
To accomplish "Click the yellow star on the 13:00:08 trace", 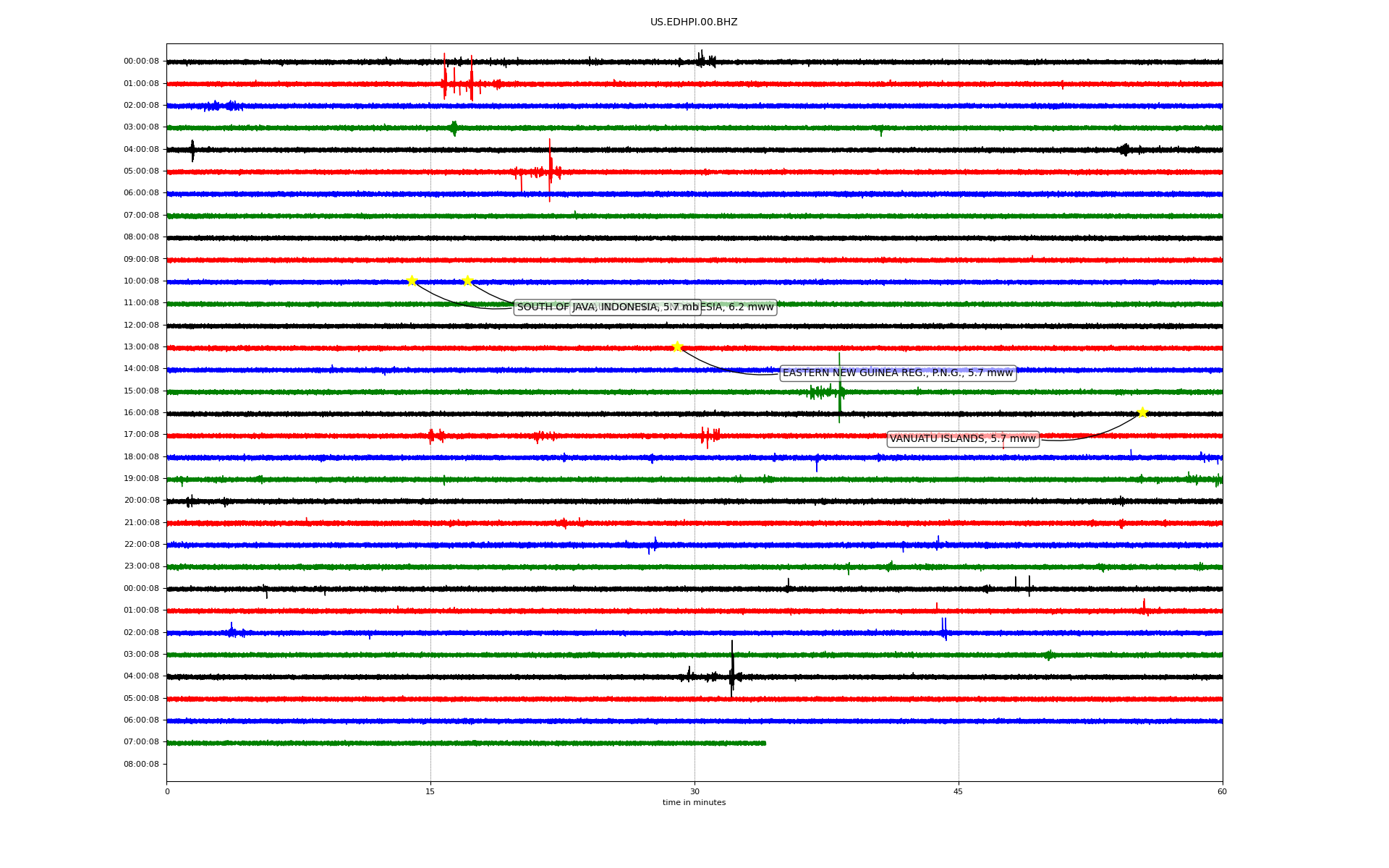I will 677,346.
